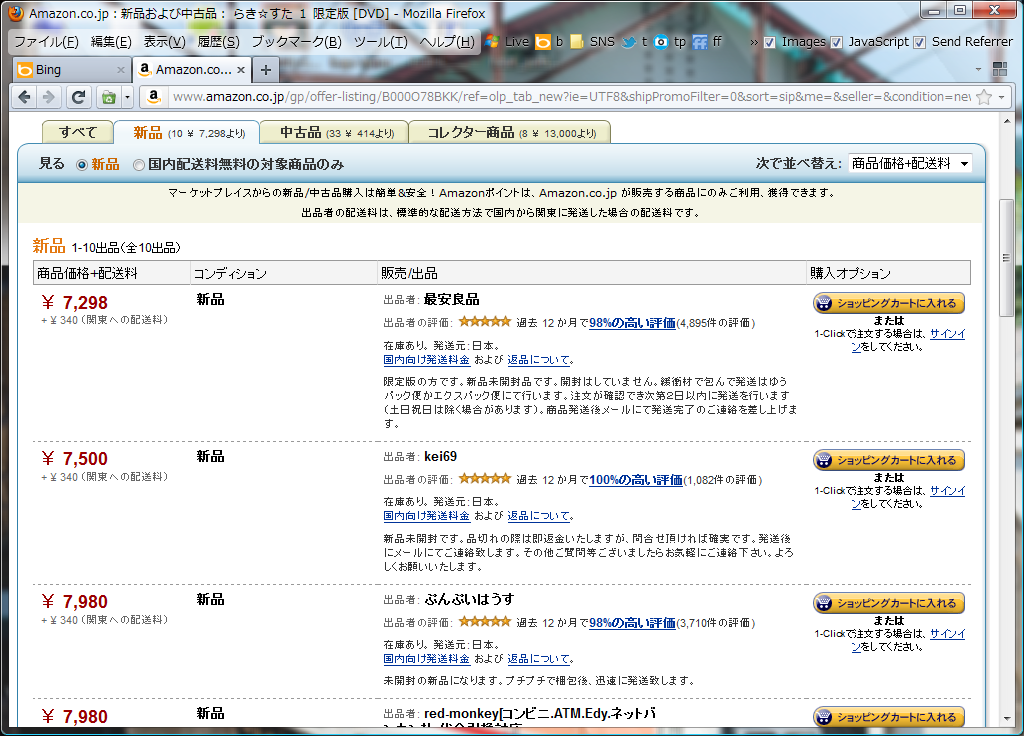Go back with the browser back arrow

[25, 97]
